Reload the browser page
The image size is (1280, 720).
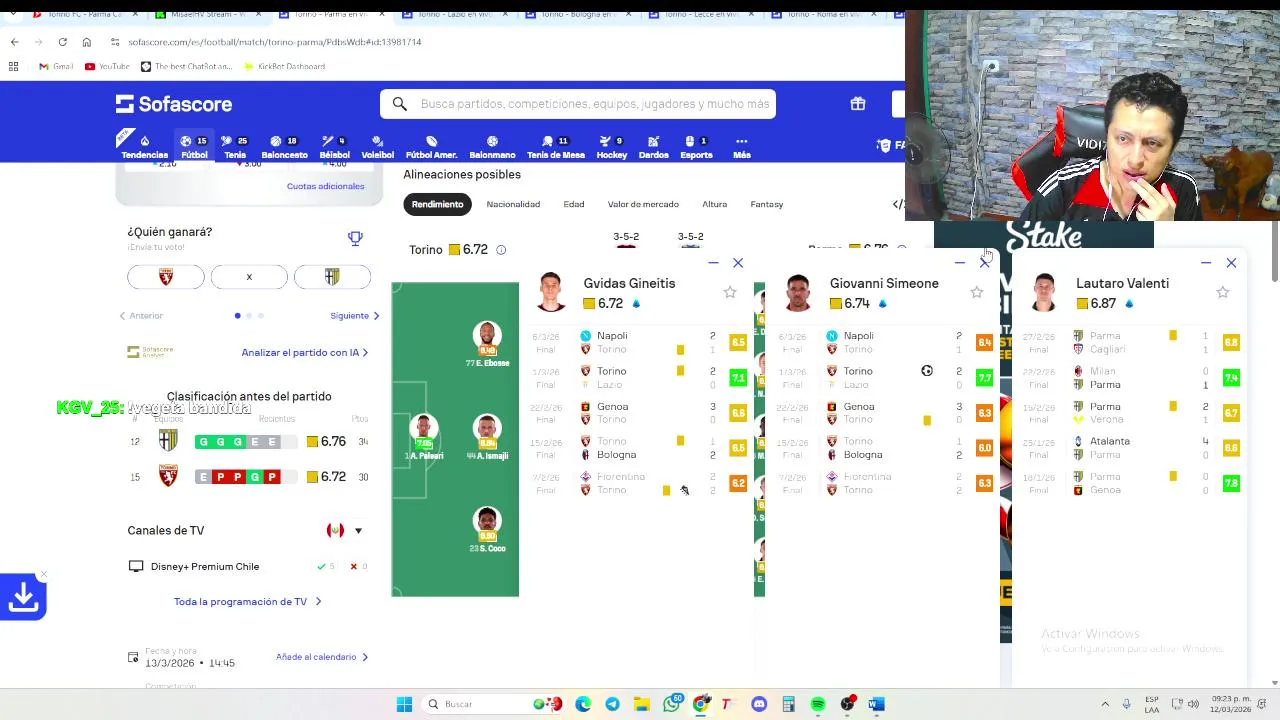click(62, 42)
